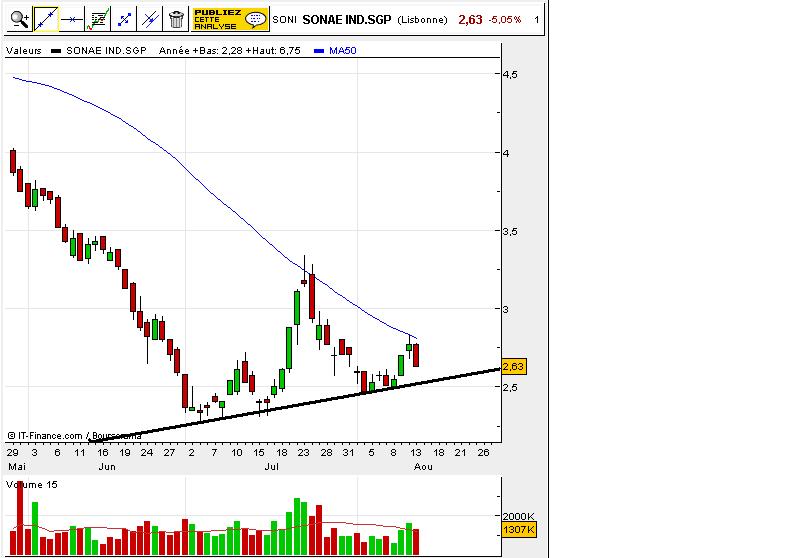810x558 pixels.
Task: Click the black SONAE legend color marker
Action: pos(56,51)
